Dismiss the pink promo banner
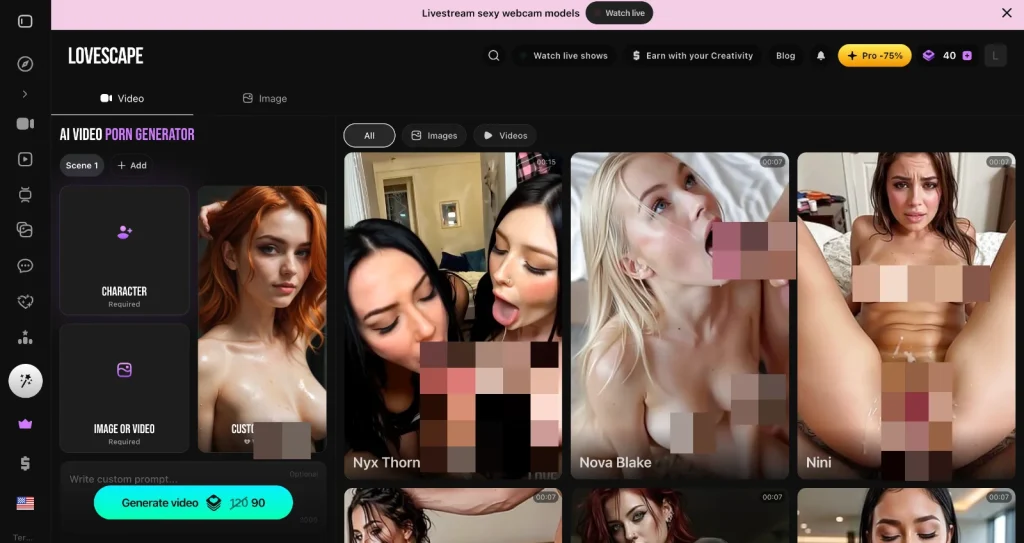 [x=1006, y=13]
